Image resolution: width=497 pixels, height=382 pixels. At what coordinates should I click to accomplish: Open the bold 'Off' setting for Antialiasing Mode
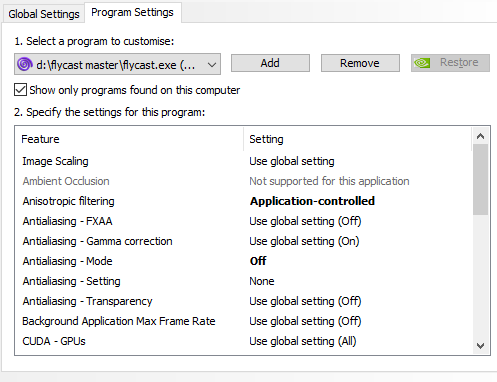click(x=258, y=261)
